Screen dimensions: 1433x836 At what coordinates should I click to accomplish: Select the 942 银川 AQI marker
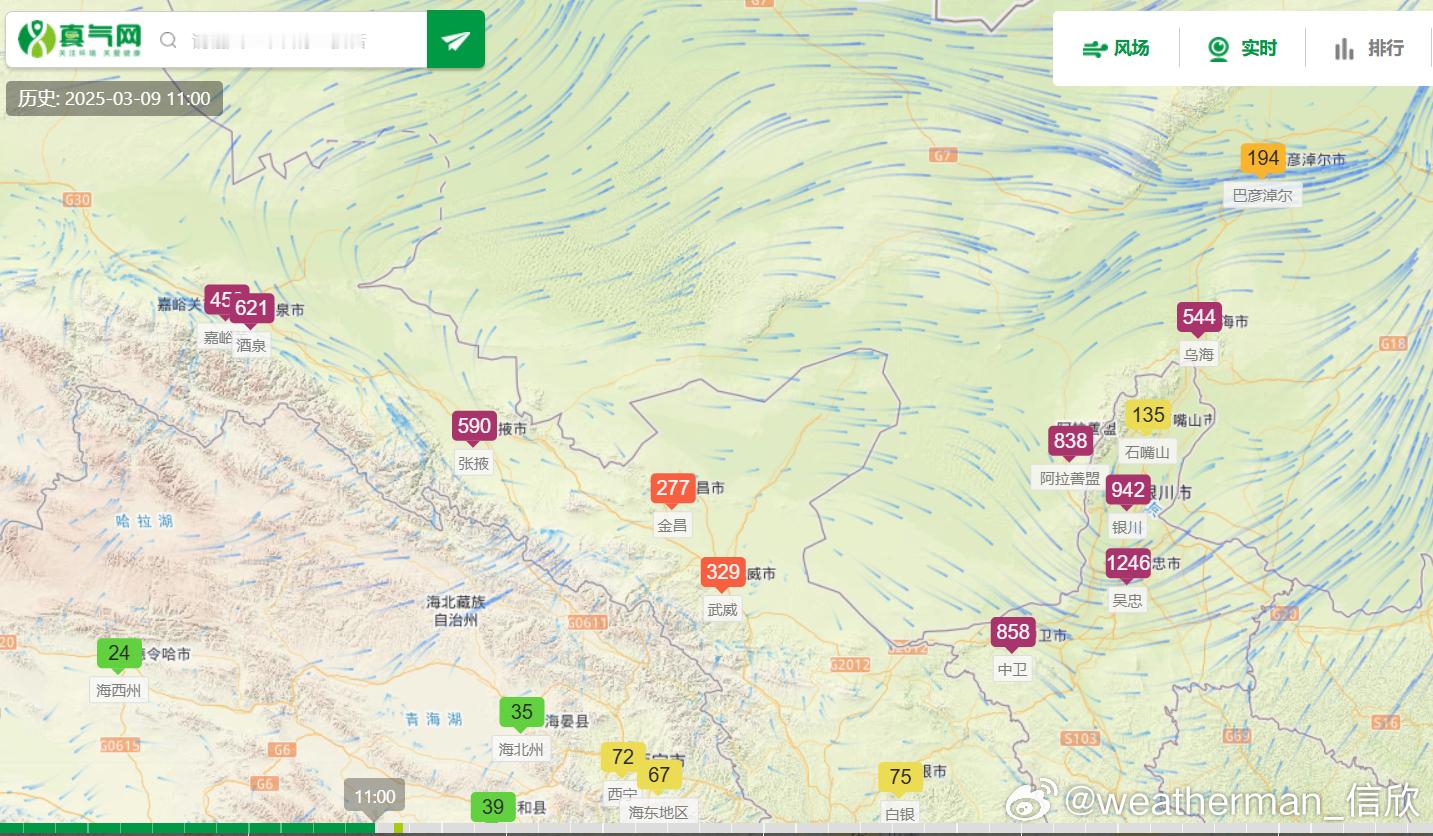[1128, 491]
